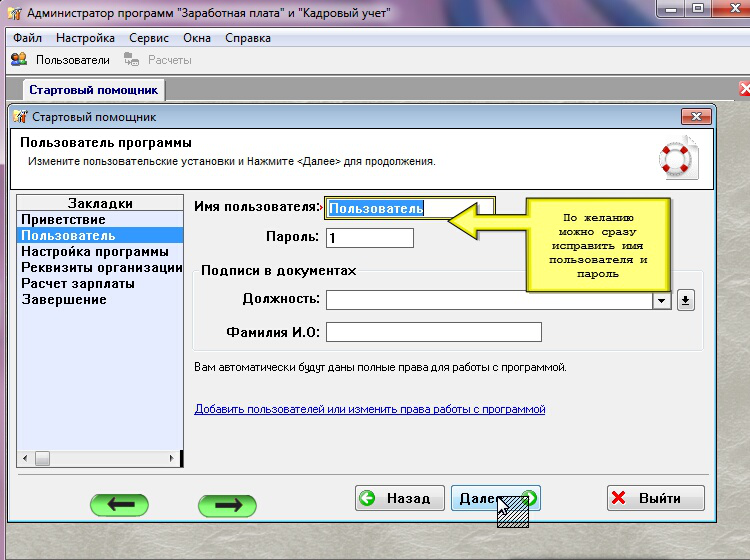Click the download-arrow button beside Должность
Screen dimensions: 750x560
(x=685, y=300)
